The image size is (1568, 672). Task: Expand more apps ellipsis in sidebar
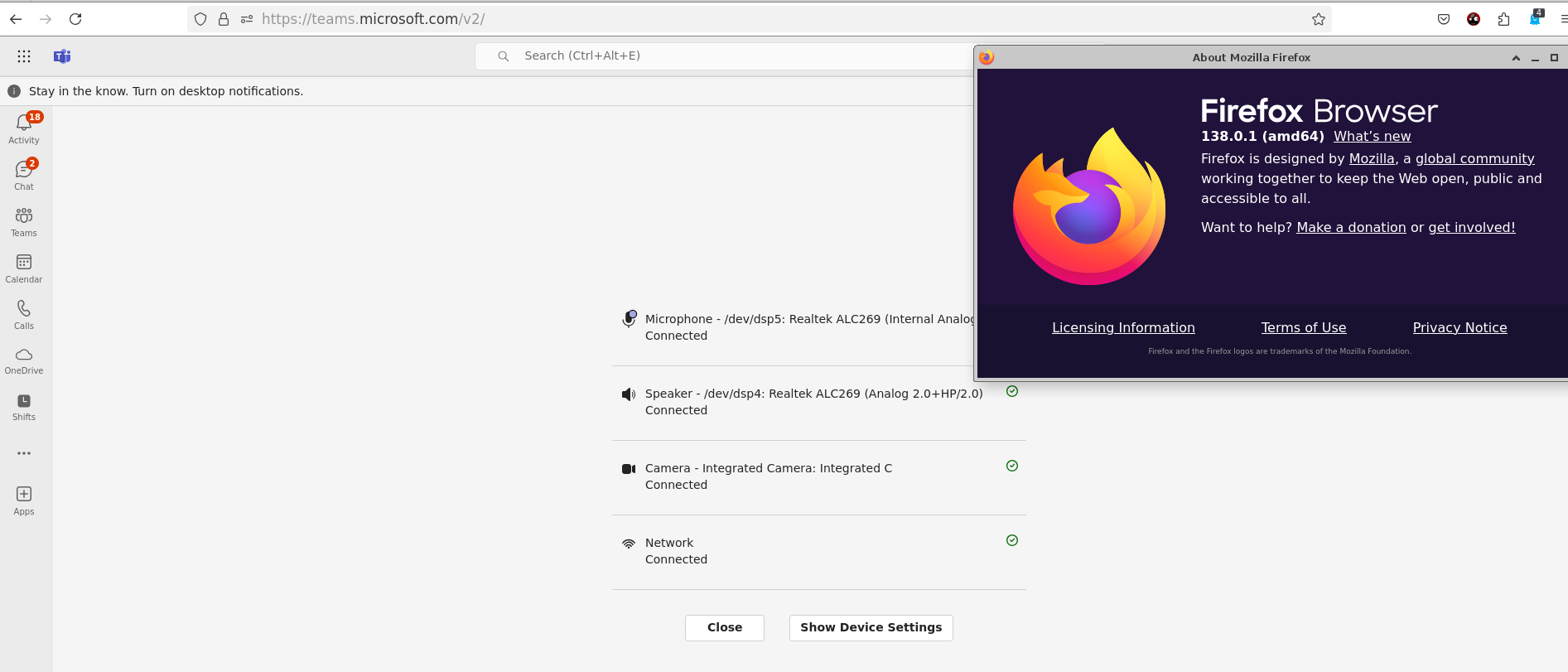[x=24, y=453]
